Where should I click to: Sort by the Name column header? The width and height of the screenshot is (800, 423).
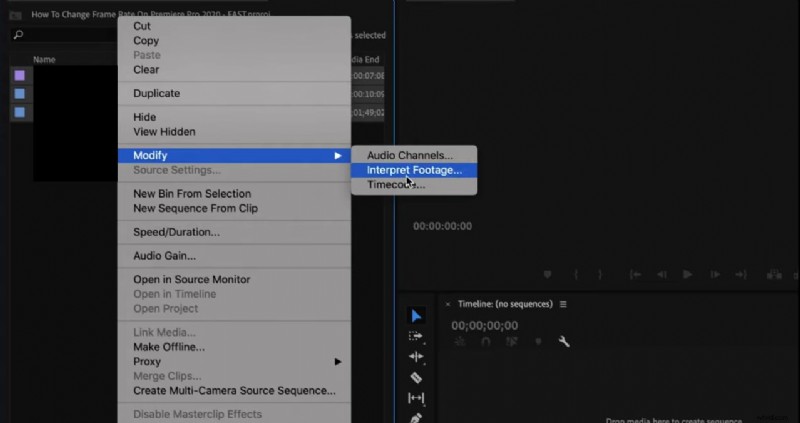pyautogui.click(x=44, y=60)
